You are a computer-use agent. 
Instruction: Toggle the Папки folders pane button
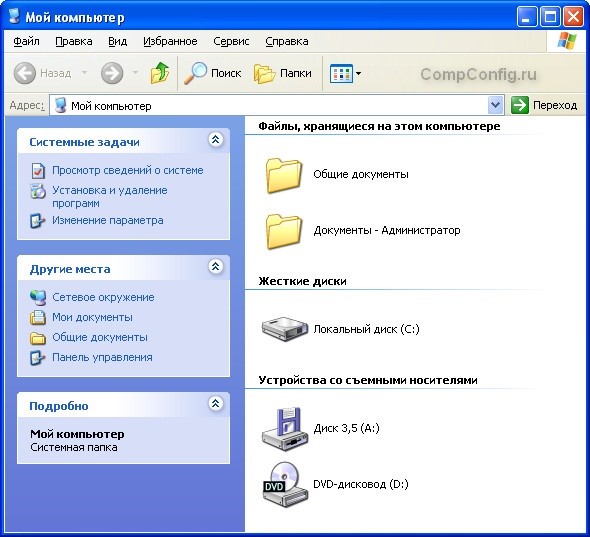(x=283, y=73)
